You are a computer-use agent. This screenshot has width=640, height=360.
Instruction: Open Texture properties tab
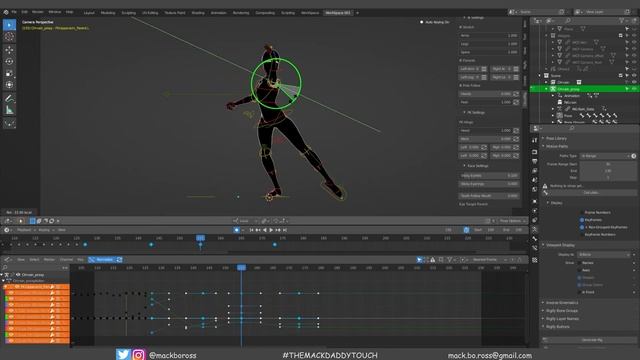535,260
